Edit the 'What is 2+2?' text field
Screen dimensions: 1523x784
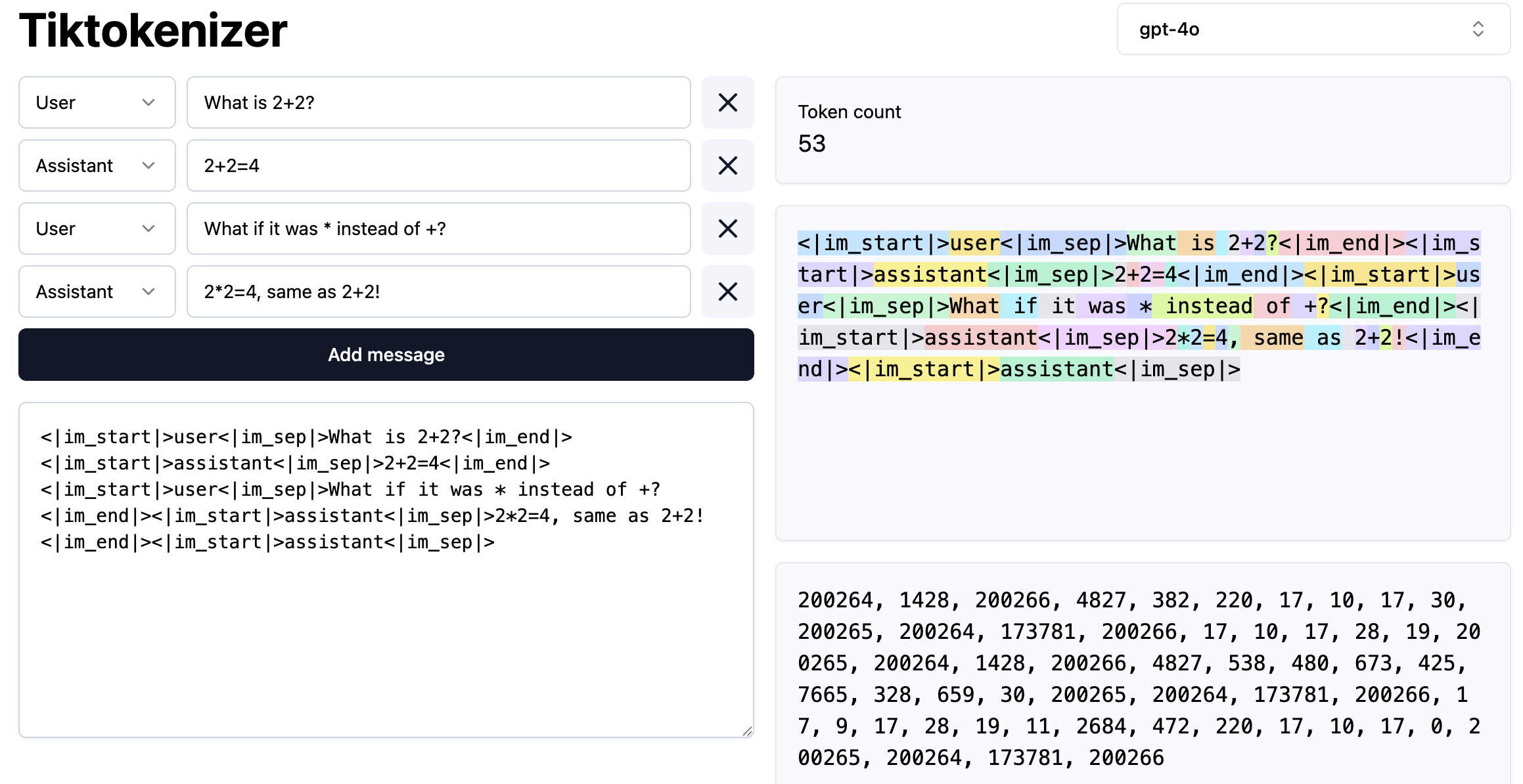(x=438, y=102)
